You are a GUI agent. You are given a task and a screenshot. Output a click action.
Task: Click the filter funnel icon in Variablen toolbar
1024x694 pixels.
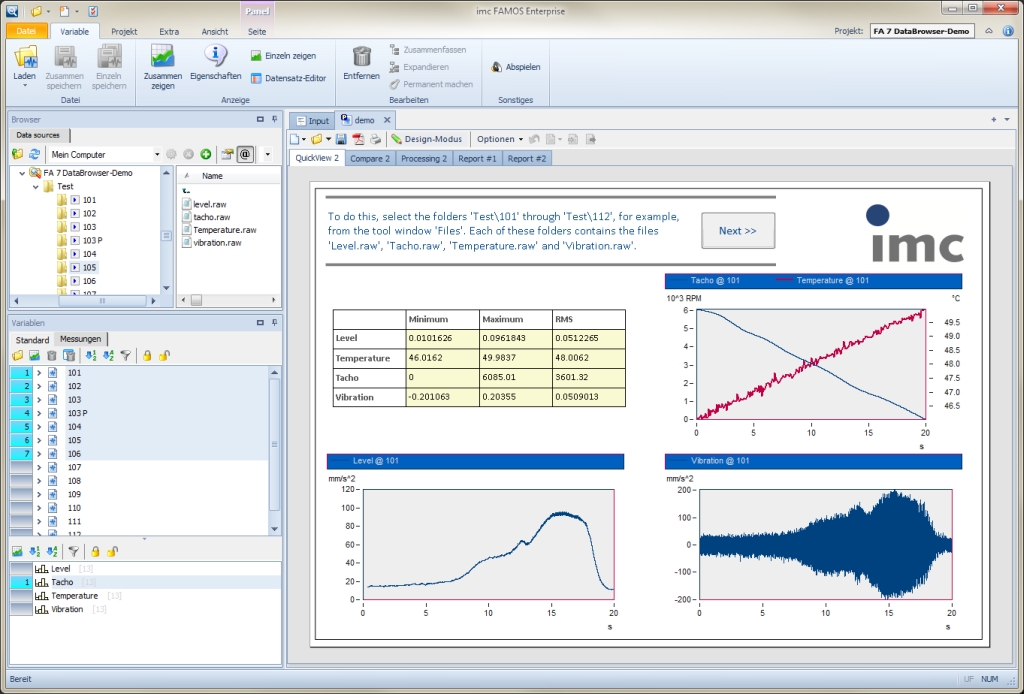(x=126, y=355)
